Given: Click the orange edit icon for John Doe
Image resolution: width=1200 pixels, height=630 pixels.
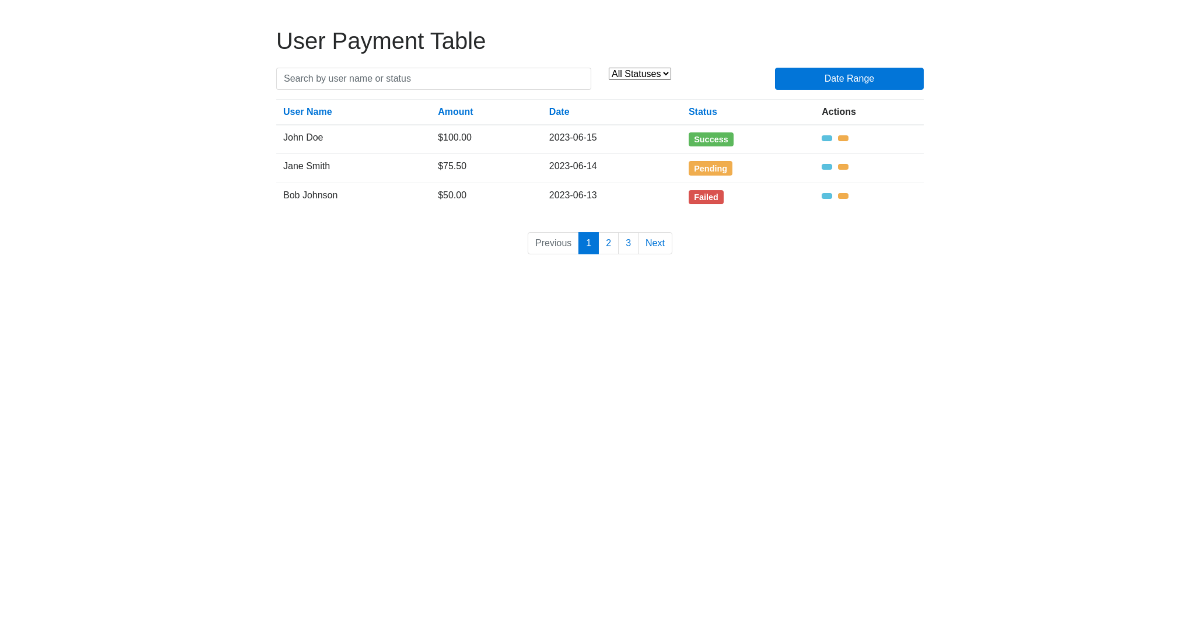Looking at the screenshot, I should [843, 138].
